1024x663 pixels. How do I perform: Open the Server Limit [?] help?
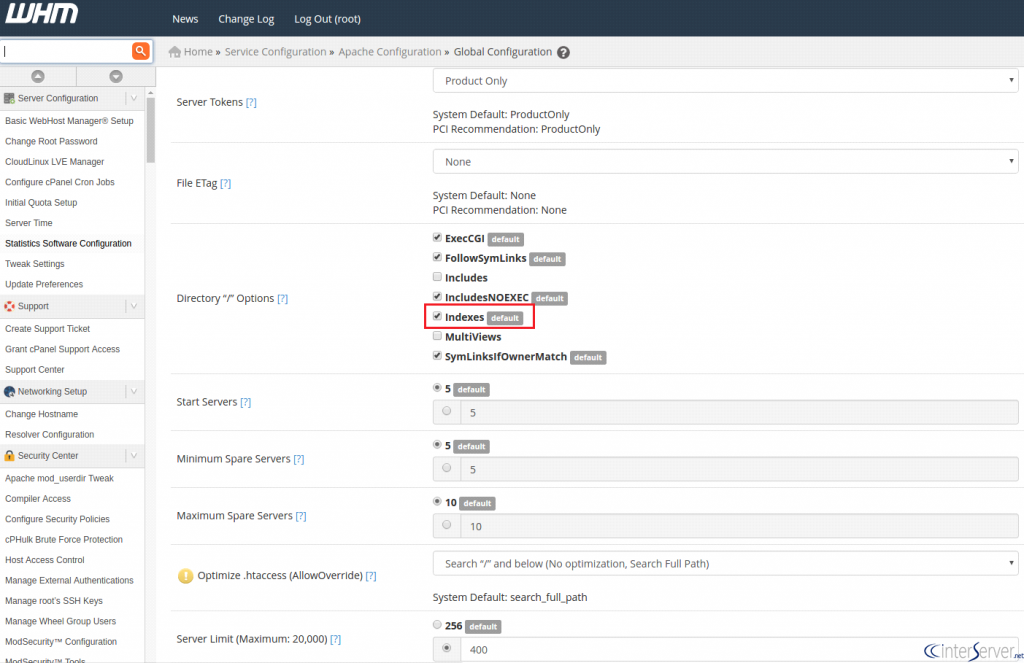coord(336,639)
